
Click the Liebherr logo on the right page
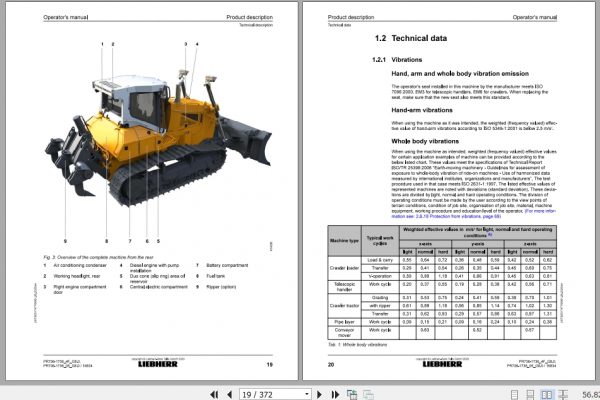[442, 364]
